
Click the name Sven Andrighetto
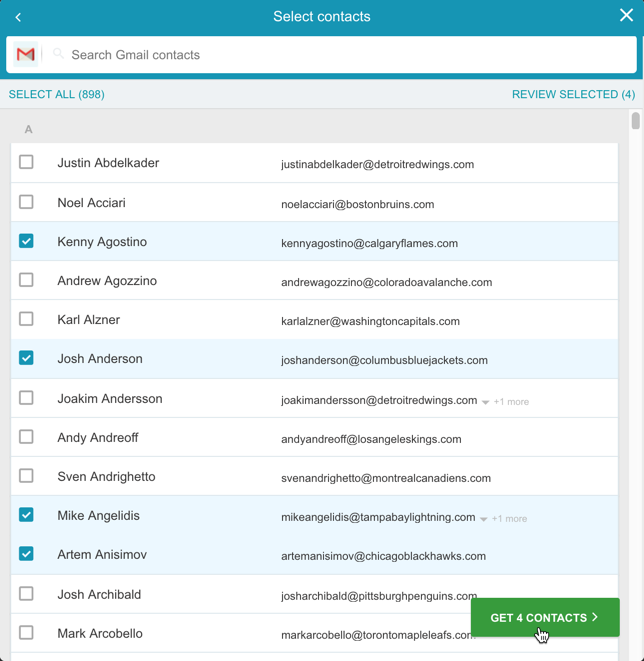click(x=106, y=477)
